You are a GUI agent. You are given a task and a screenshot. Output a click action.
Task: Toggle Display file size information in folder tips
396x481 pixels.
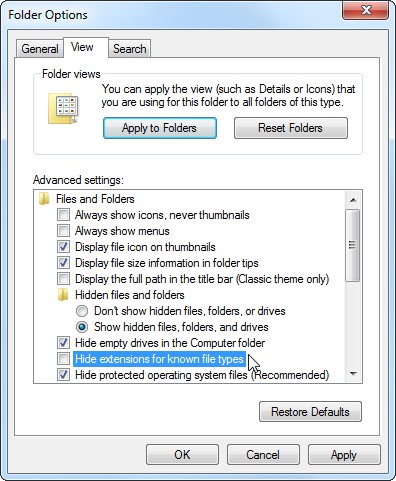[x=63, y=263]
